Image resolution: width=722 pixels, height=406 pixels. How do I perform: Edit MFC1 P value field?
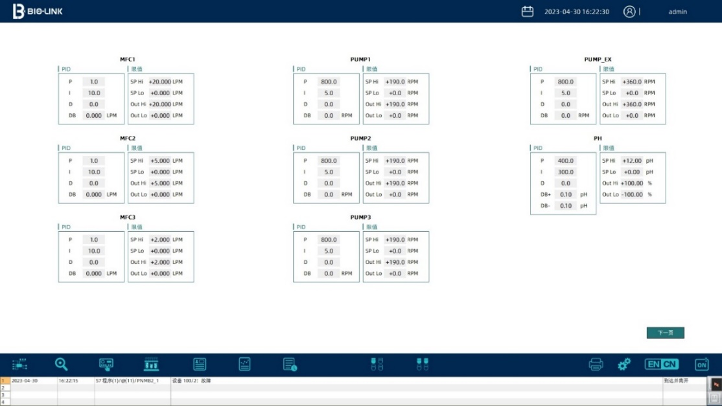(x=94, y=81)
